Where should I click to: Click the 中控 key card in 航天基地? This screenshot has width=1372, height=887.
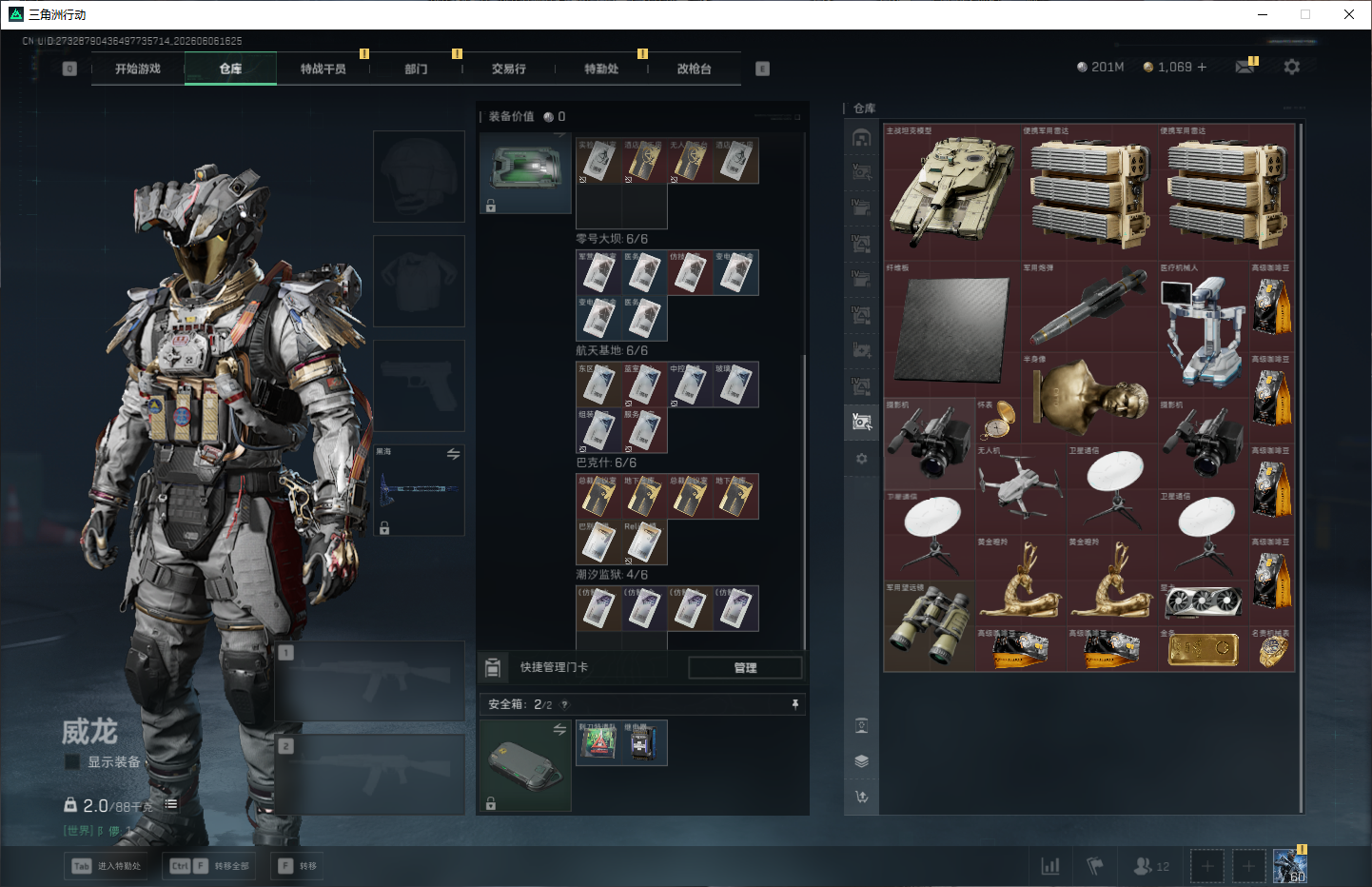point(690,384)
